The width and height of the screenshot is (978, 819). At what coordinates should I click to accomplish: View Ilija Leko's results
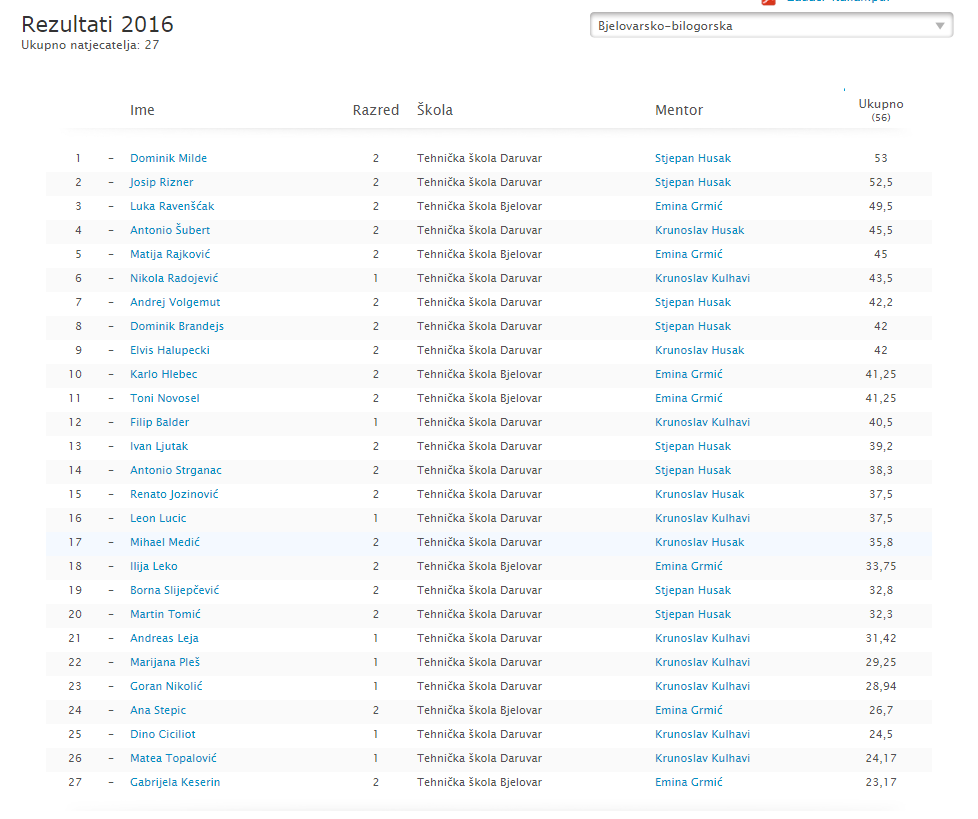153,566
